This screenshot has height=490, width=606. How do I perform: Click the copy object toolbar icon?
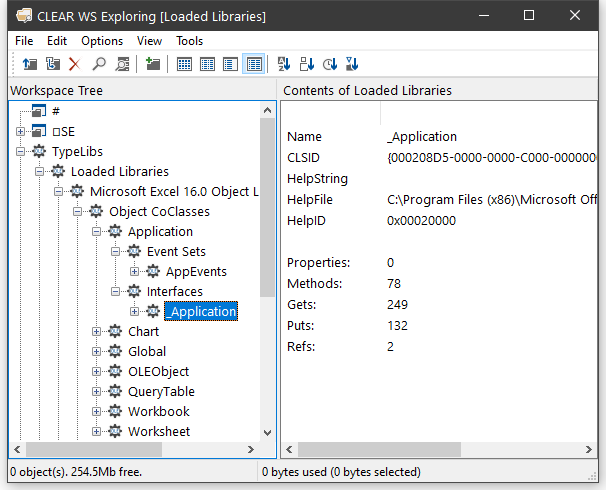pos(52,64)
